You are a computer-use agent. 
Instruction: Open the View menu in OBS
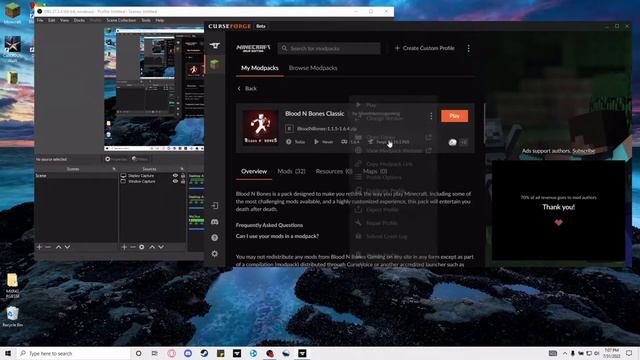point(64,20)
